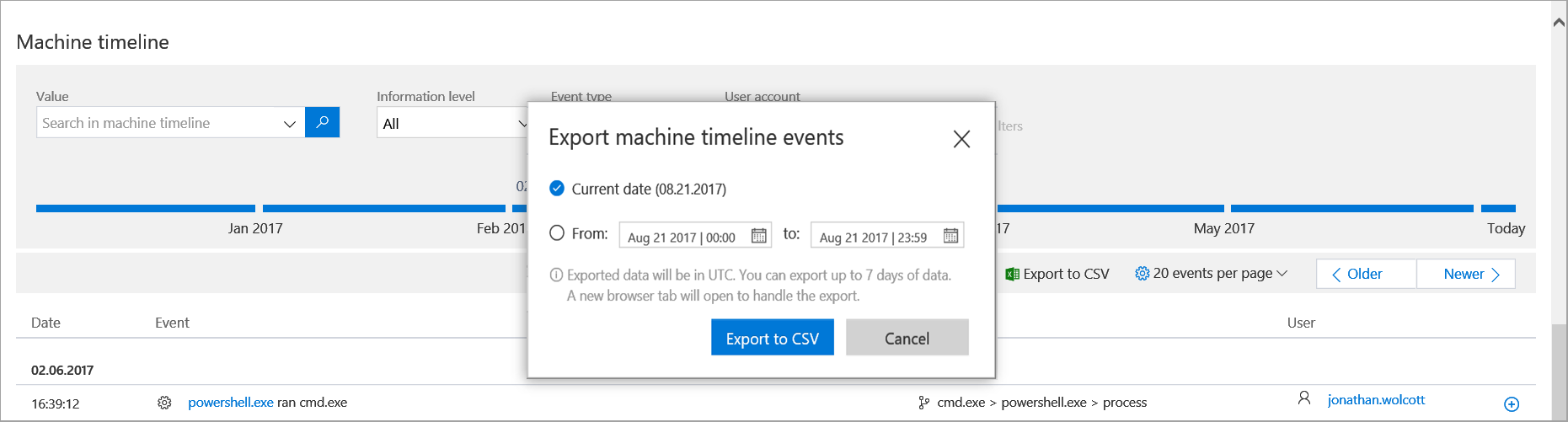1568x422 pixels.
Task: Expand the search value dropdown chevron
Action: click(289, 124)
